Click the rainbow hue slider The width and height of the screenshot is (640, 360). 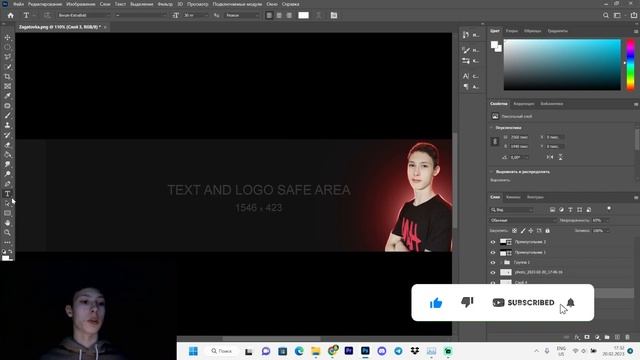(x=631, y=64)
